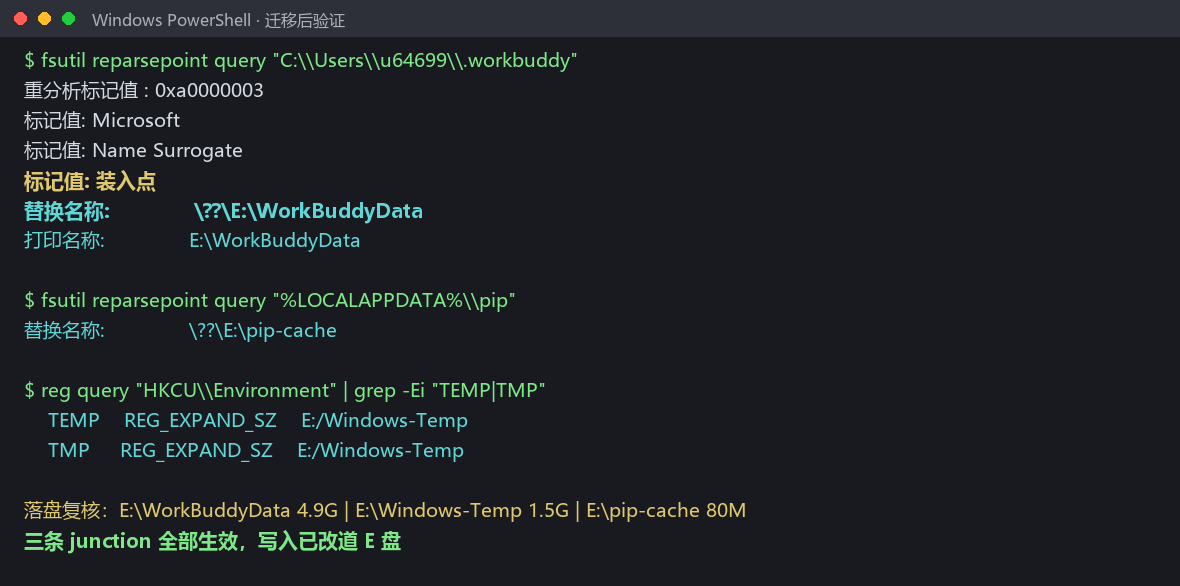Click the reg query HKCU Environment command

point(285,391)
